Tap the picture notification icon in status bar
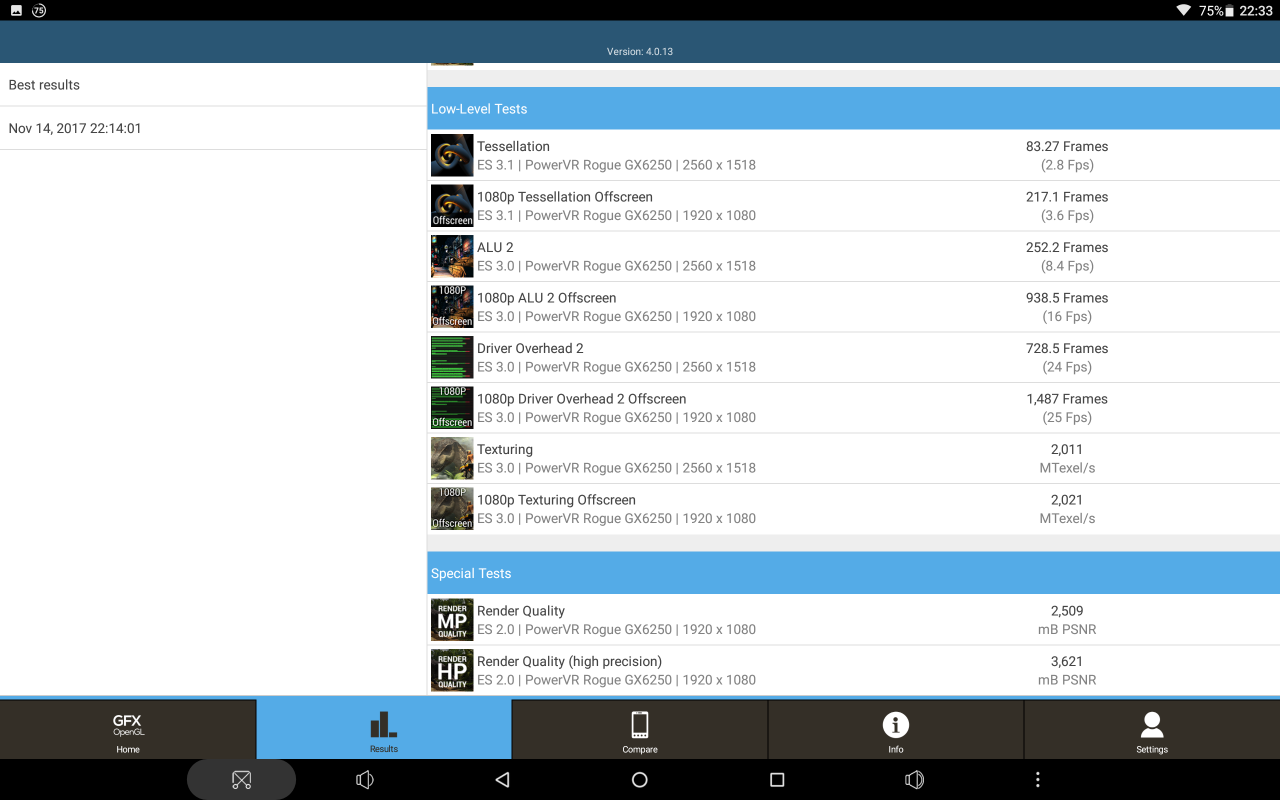Viewport: 1280px width, 800px height. pos(16,10)
